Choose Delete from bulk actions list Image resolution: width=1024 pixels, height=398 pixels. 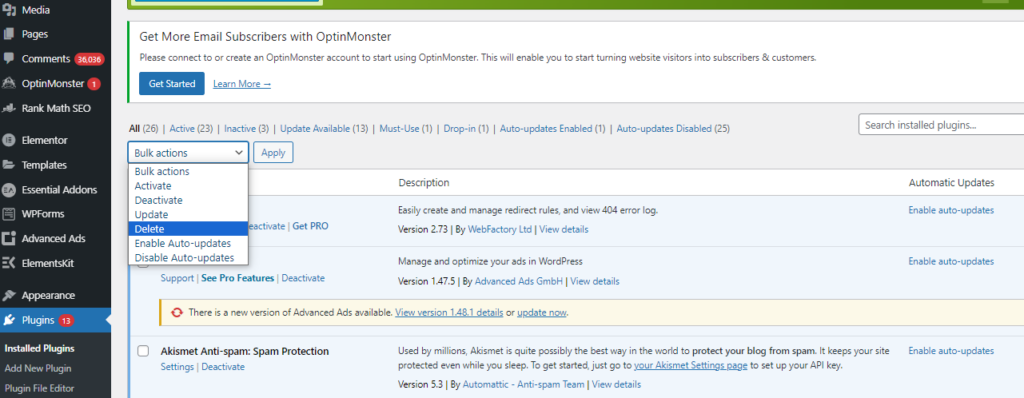188,229
